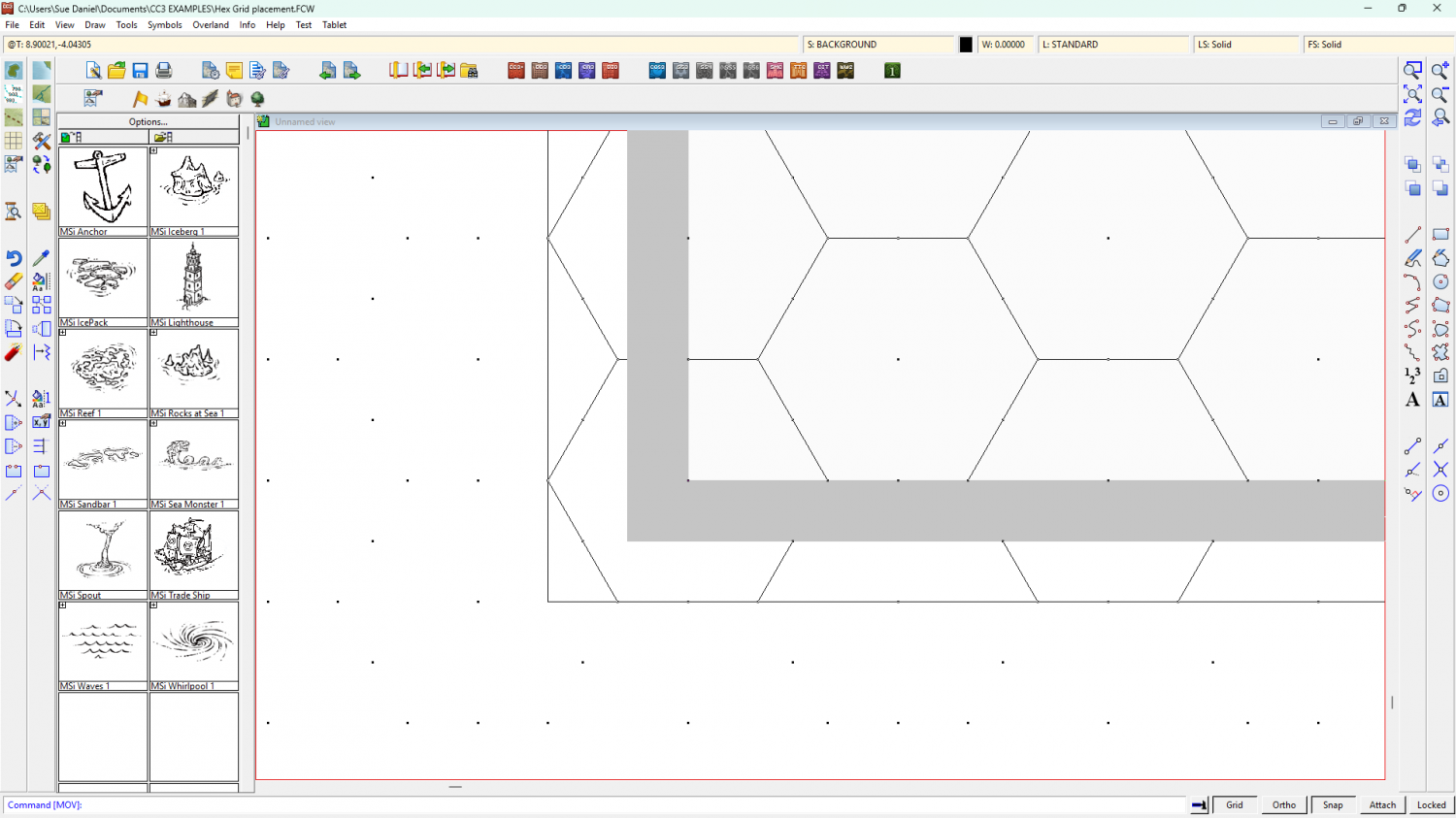
Task: Click the Options... button above symbols
Action: click(148, 121)
